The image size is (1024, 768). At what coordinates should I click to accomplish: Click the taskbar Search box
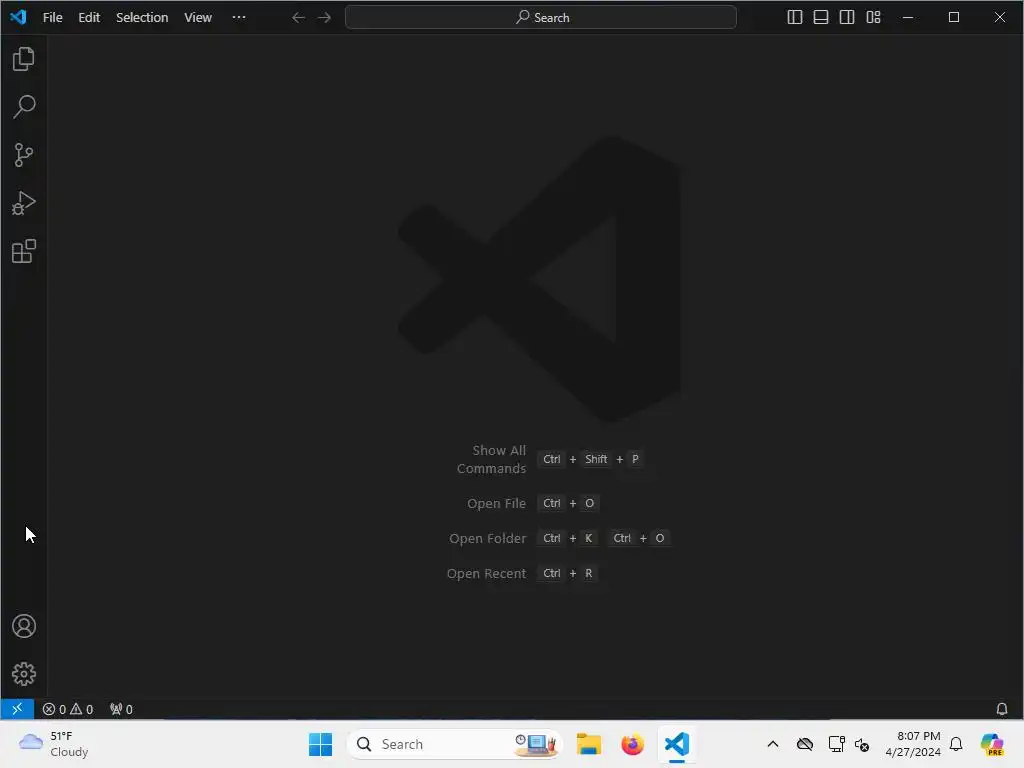click(455, 744)
